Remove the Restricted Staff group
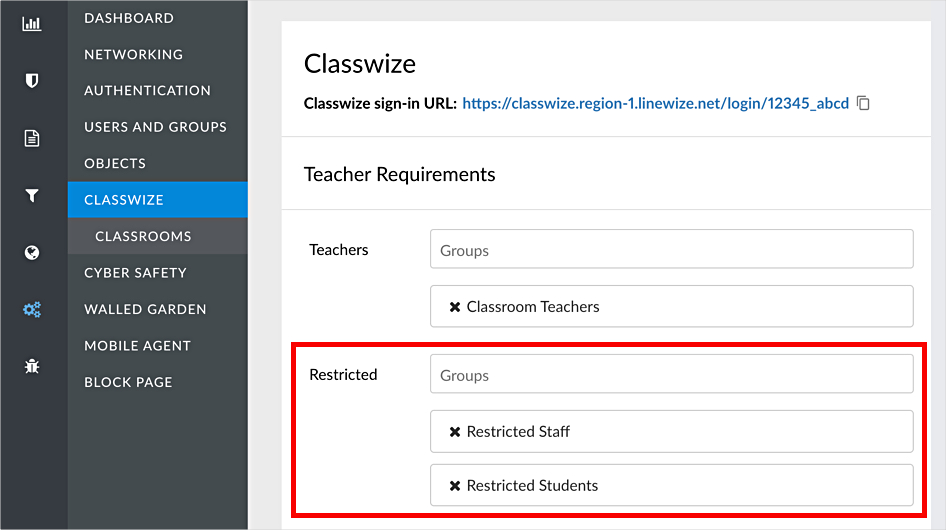The width and height of the screenshot is (946, 530). (455, 432)
